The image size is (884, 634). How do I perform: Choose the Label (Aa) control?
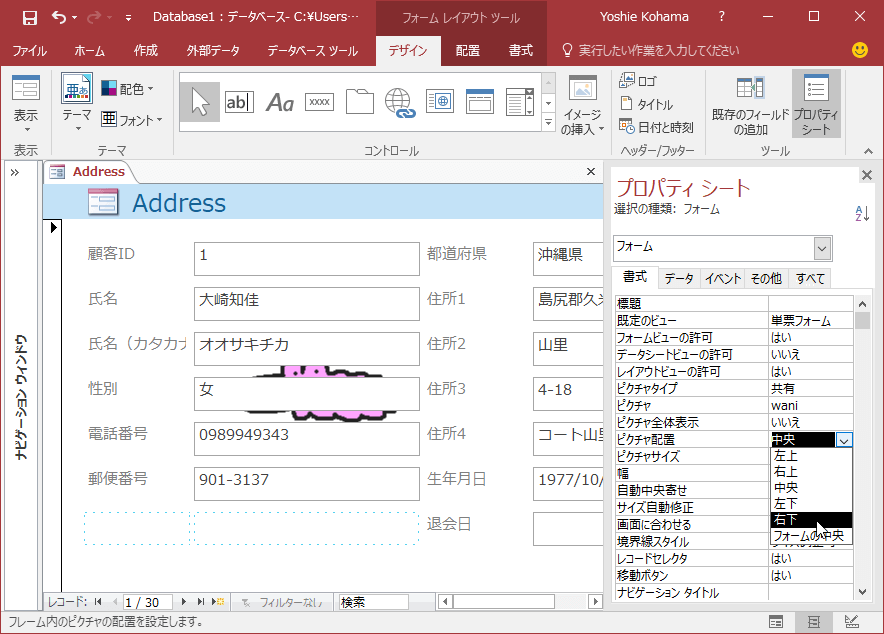[x=280, y=102]
